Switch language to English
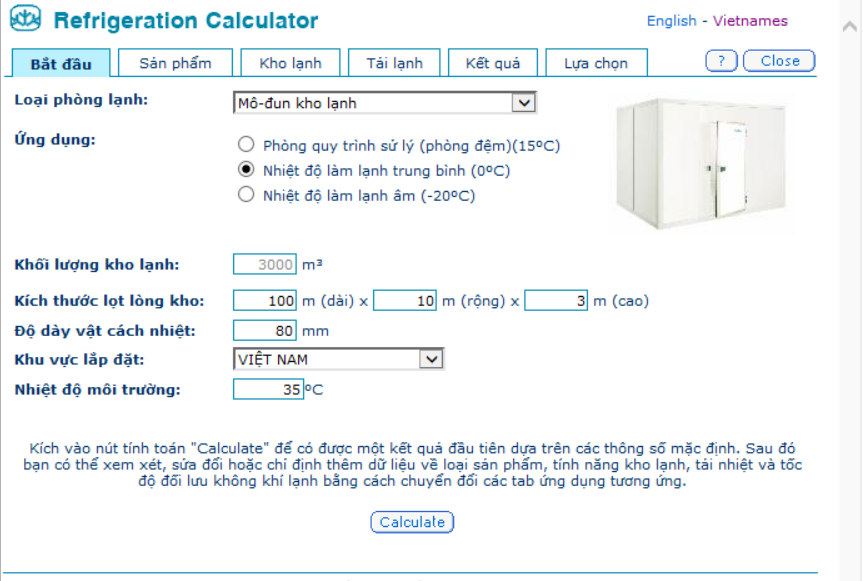Image resolution: width=863 pixels, height=581 pixels. (x=671, y=21)
